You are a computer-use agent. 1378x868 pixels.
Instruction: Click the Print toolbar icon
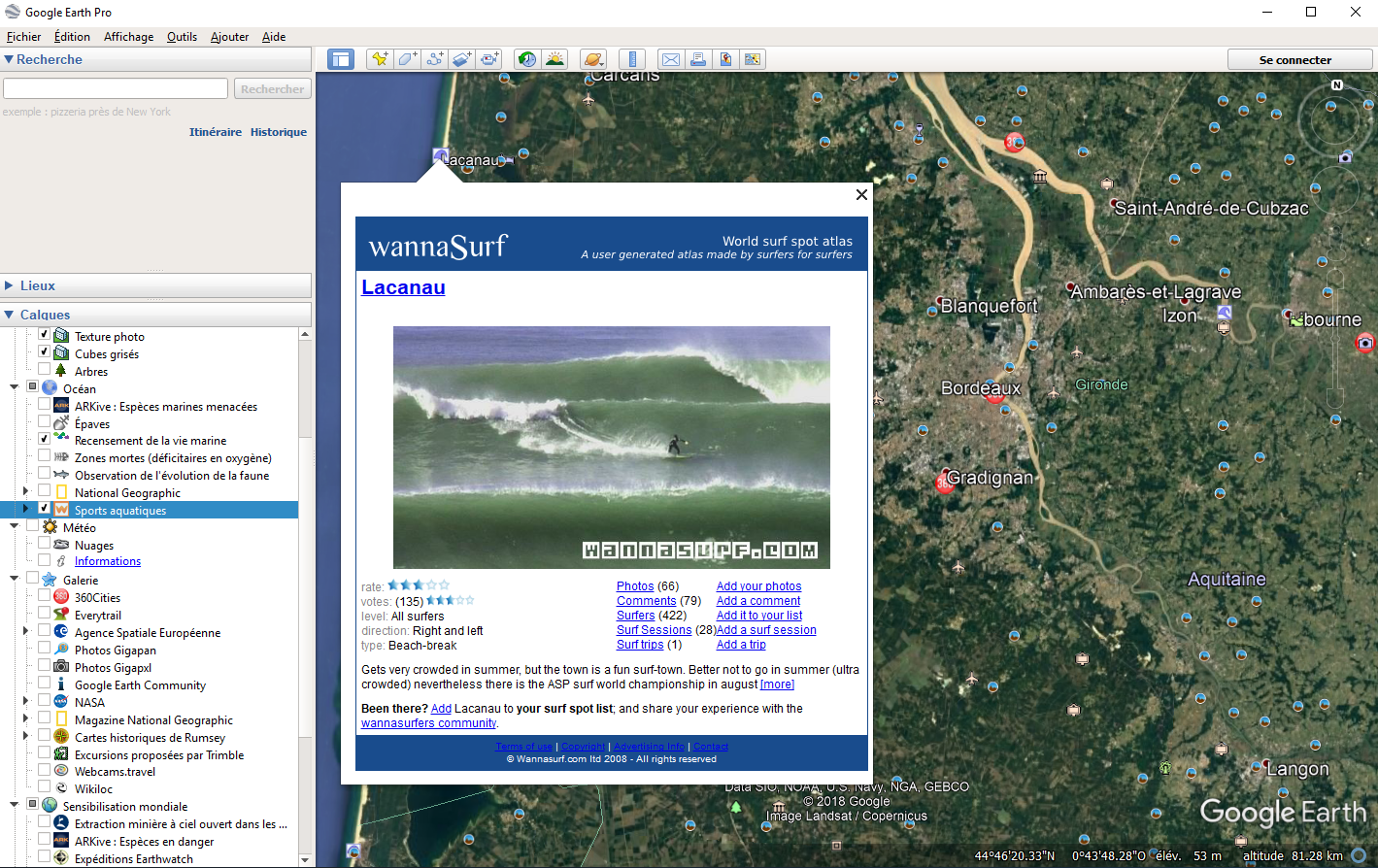click(x=697, y=59)
